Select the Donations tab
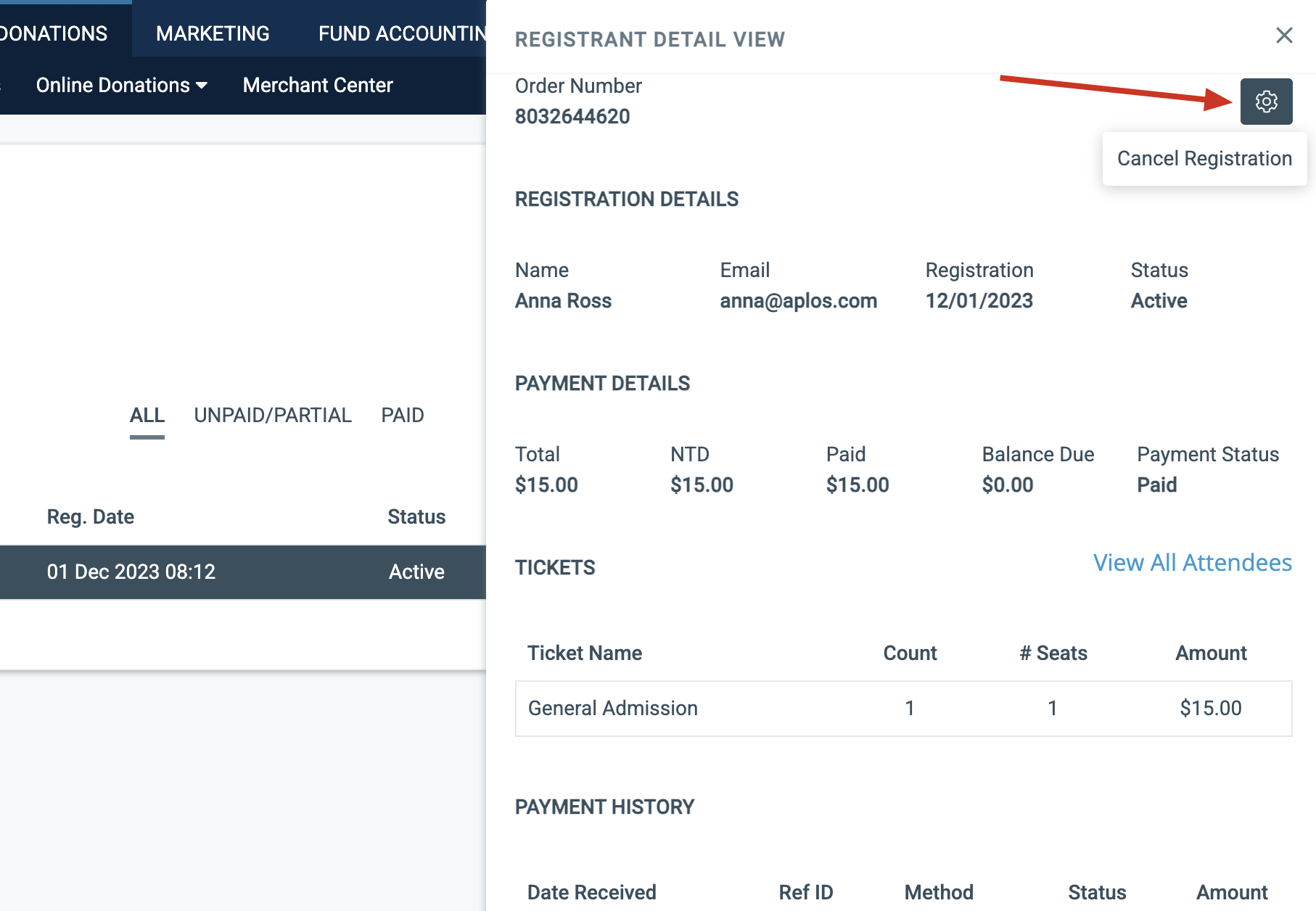 pos(54,33)
